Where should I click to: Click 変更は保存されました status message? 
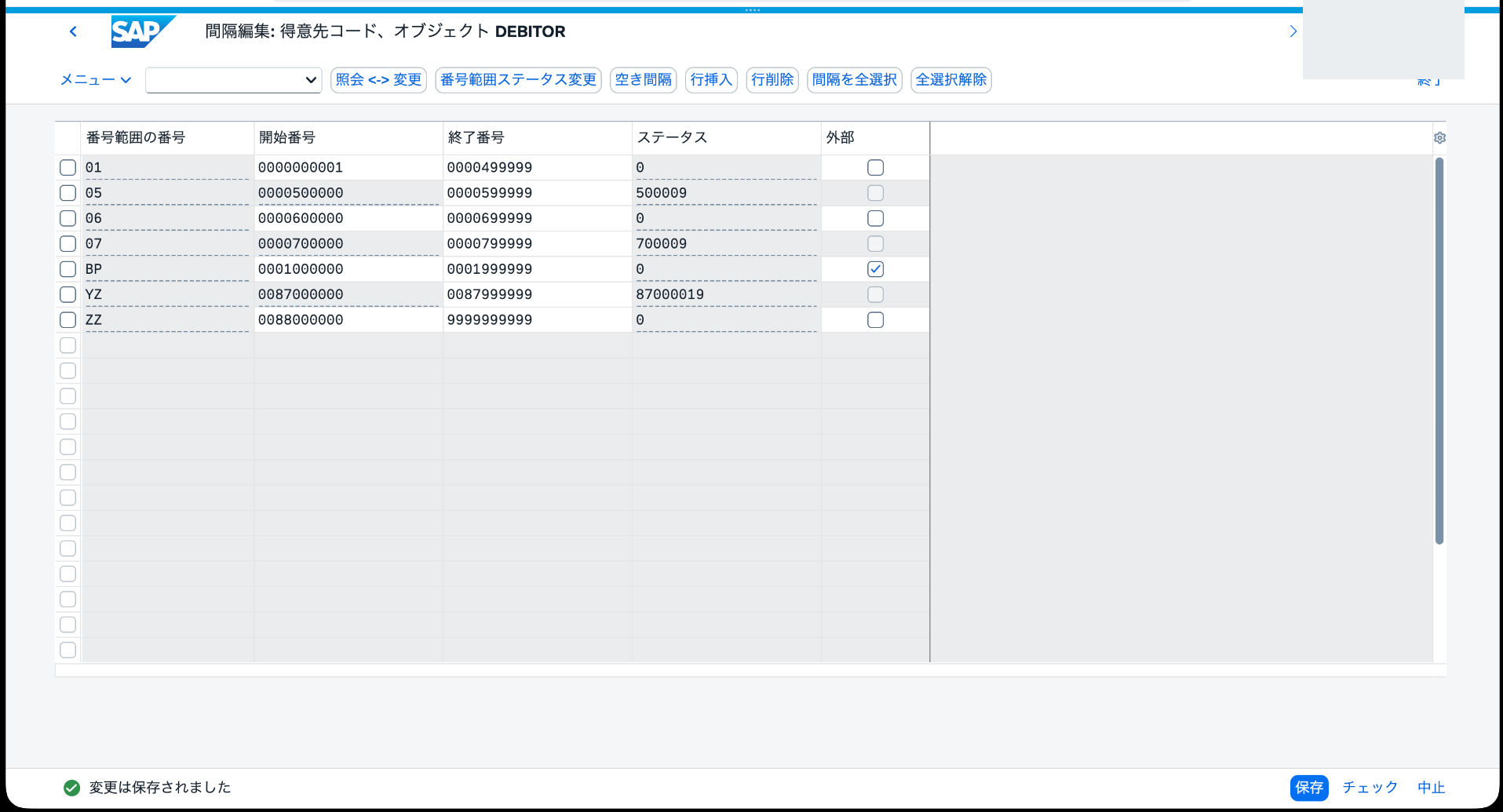click(160, 788)
